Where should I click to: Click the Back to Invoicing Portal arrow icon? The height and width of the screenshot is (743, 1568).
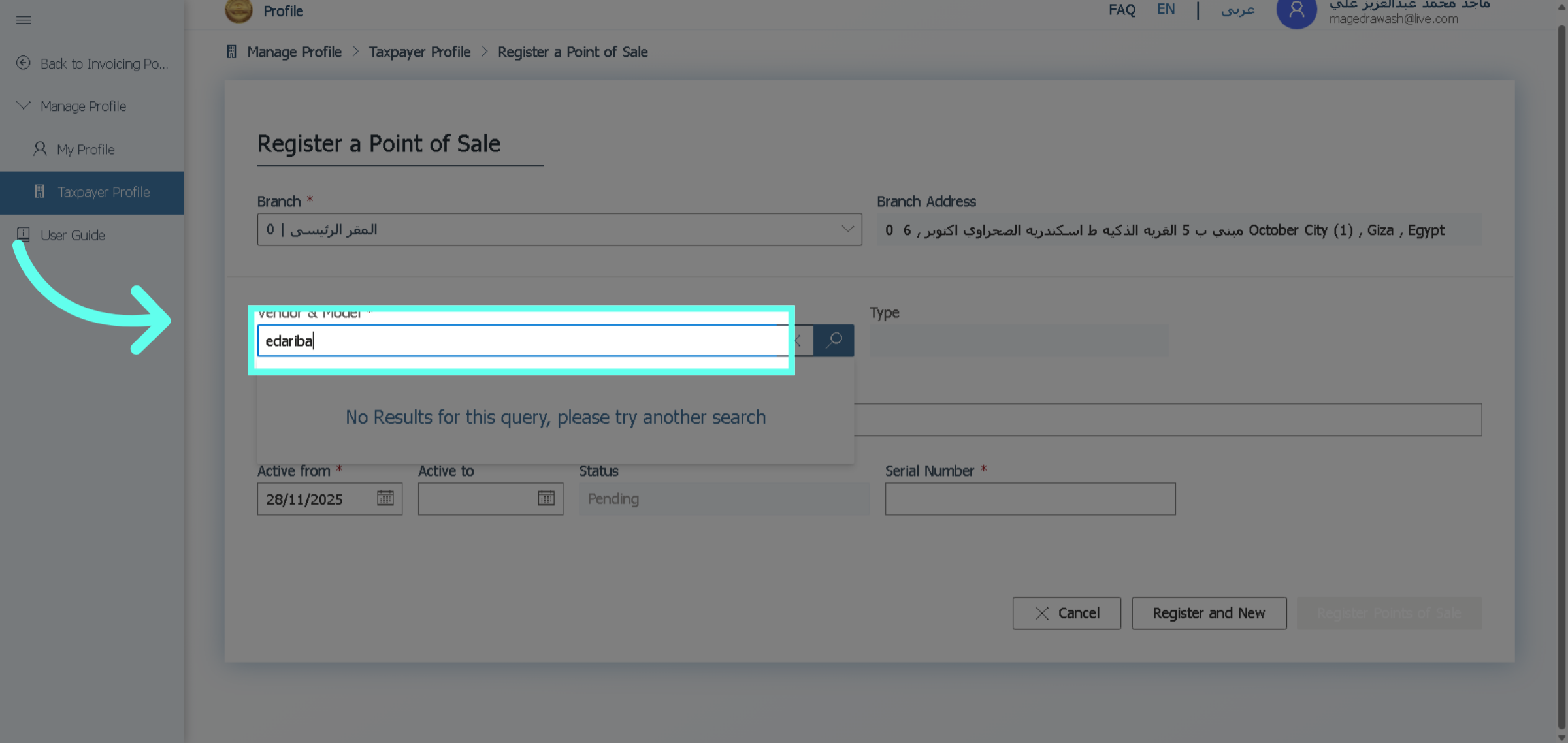pos(24,63)
